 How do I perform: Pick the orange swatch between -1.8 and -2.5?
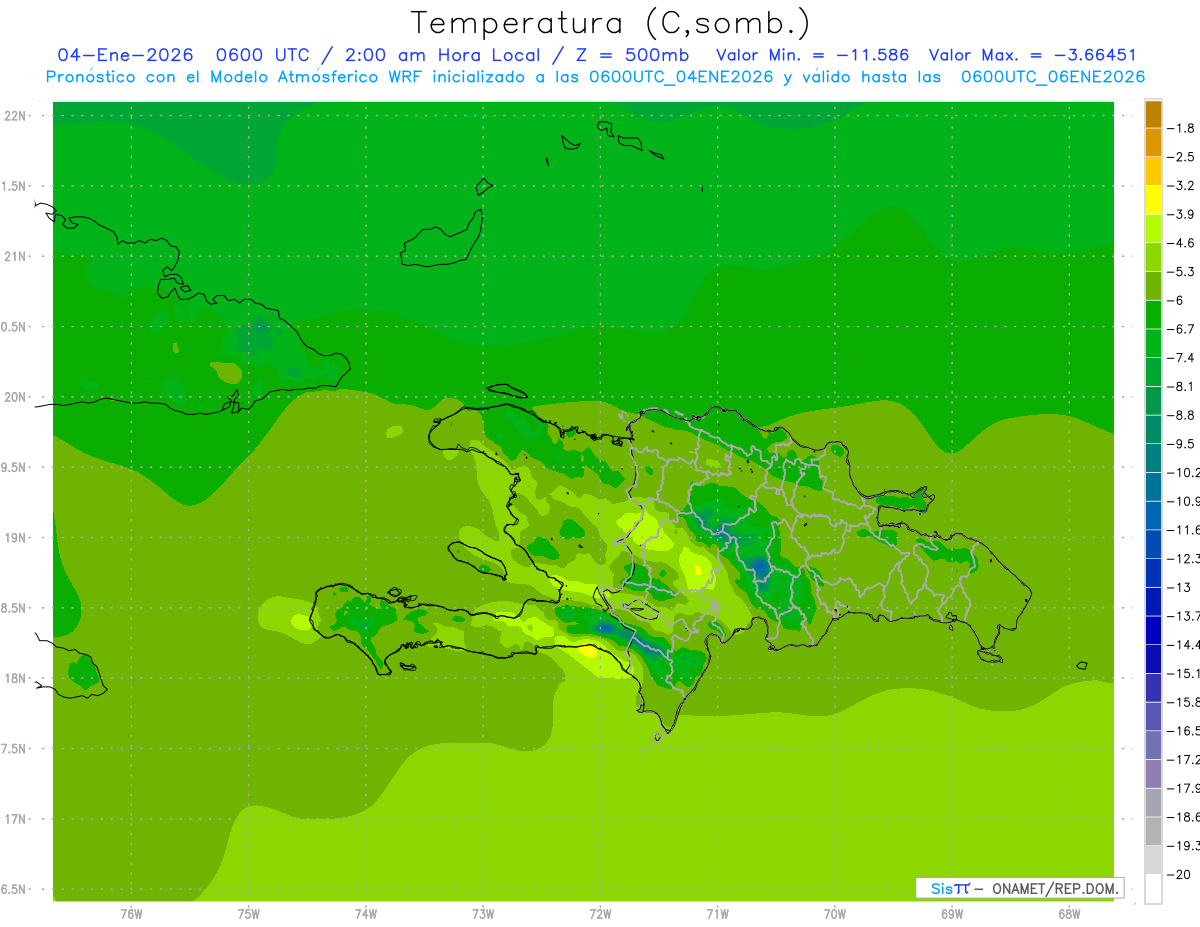click(x=1153, y=143)
